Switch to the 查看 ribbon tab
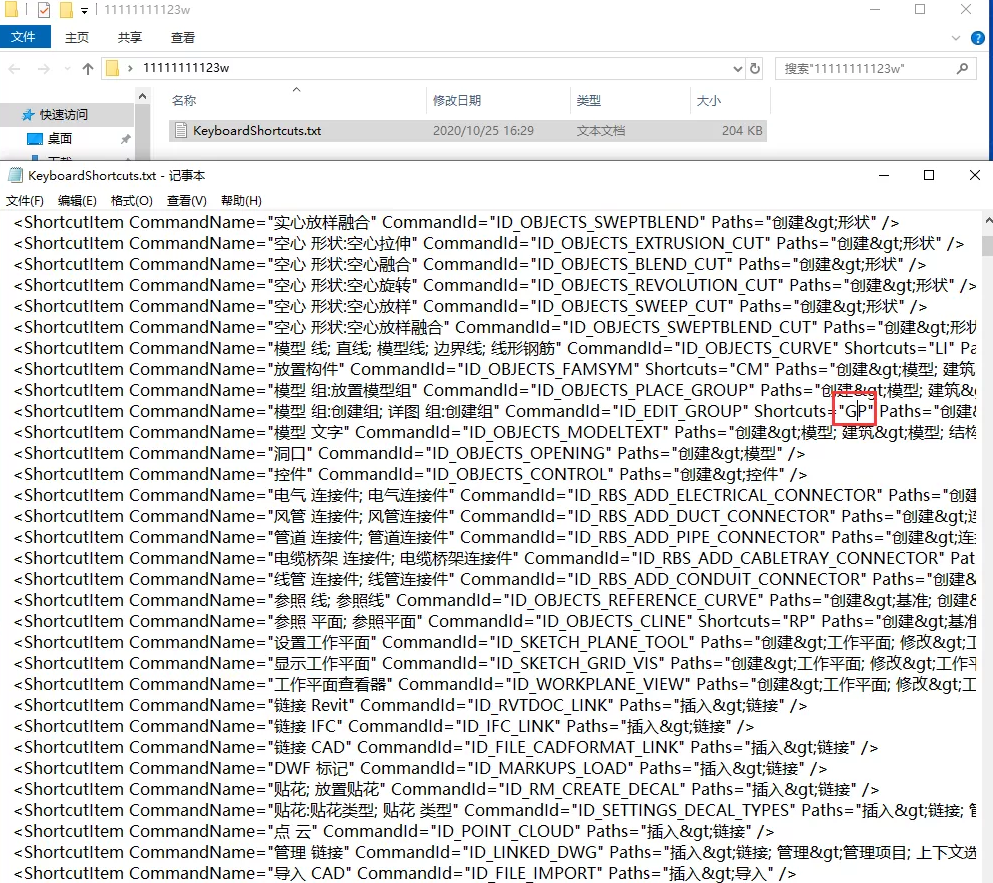 point(183,37)
